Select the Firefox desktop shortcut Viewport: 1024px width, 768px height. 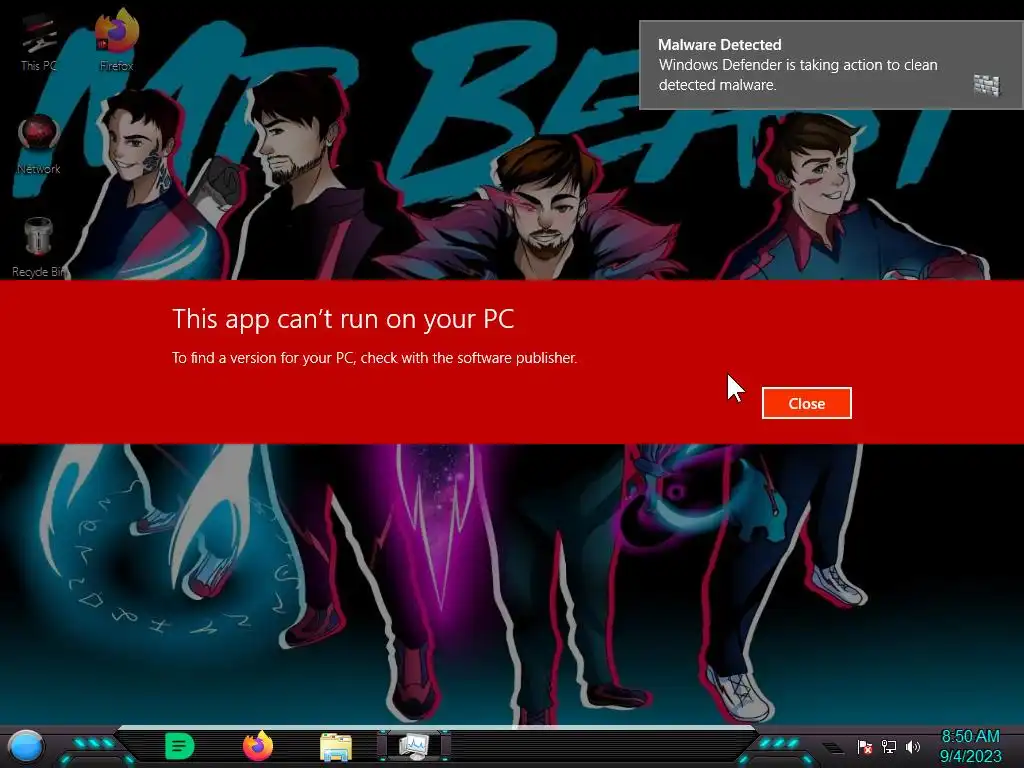tap(116, 40)
